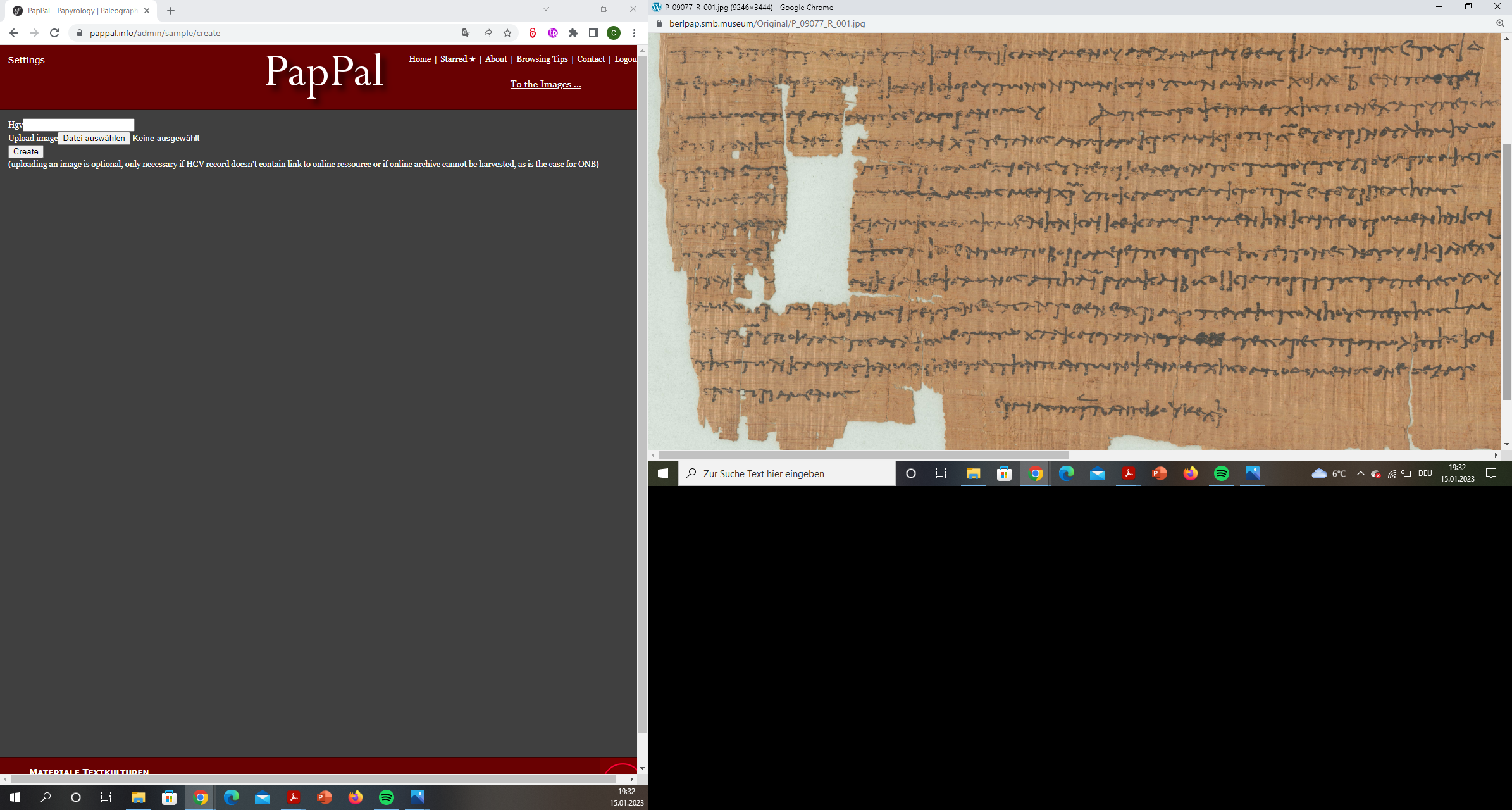Open File Explorer from bottom taskbar
The height and width of the screenshot is (810, 1512).
[138, 797]
